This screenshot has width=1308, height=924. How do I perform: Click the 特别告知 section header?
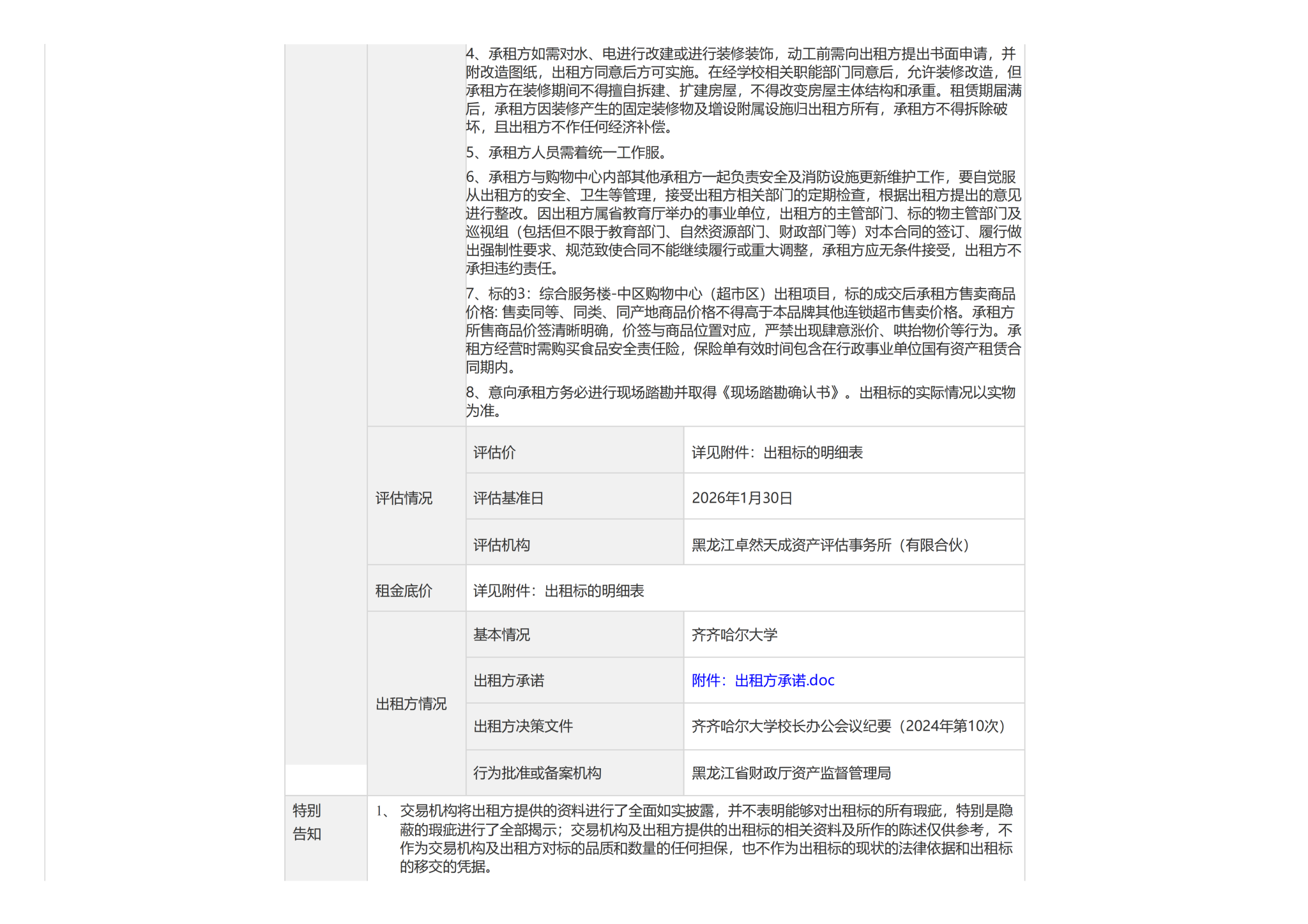click(307, 822)
